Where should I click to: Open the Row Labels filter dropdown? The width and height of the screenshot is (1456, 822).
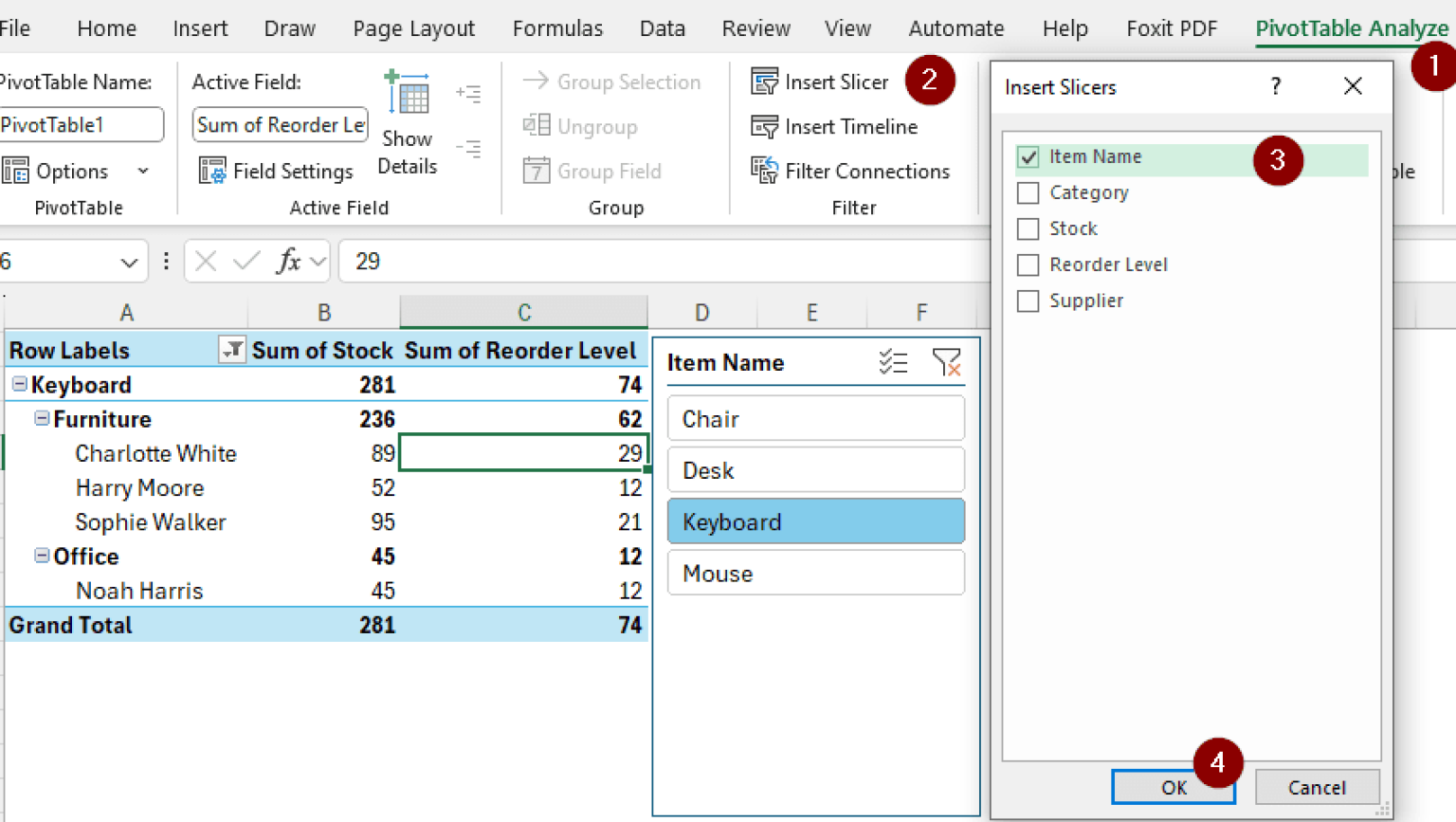click(x=230, y=350)
